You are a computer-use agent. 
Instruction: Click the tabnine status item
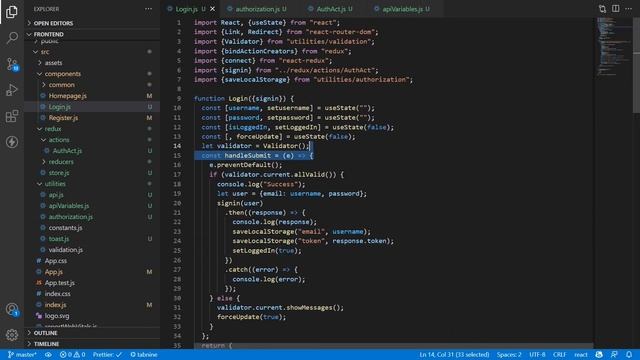[x=144, y=354]
